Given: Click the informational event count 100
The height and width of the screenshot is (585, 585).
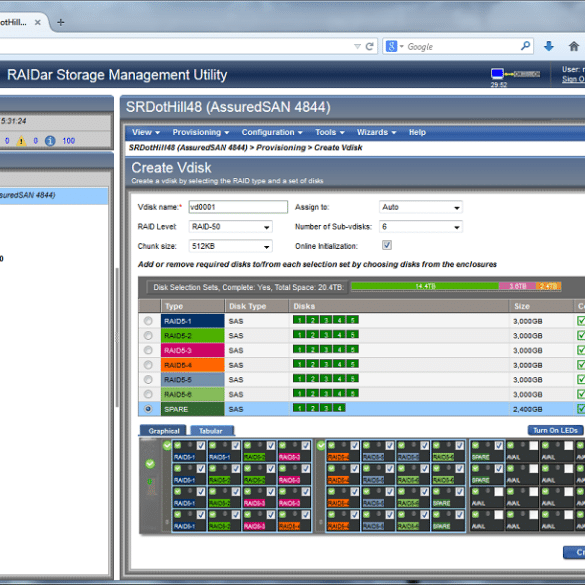Looking at the screenshot, I should point(69,141).
